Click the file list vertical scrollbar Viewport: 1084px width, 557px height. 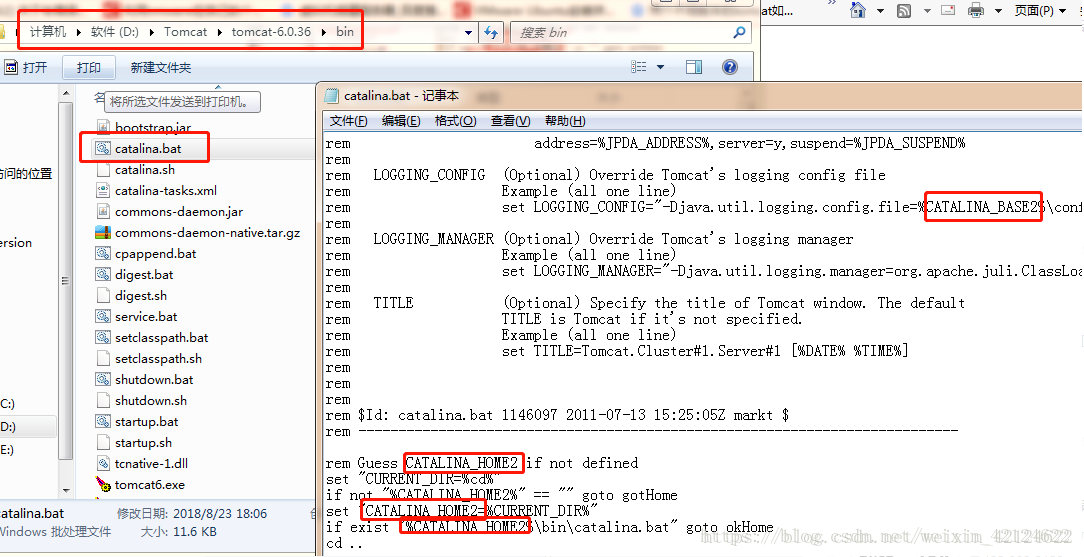pos(66,281)
